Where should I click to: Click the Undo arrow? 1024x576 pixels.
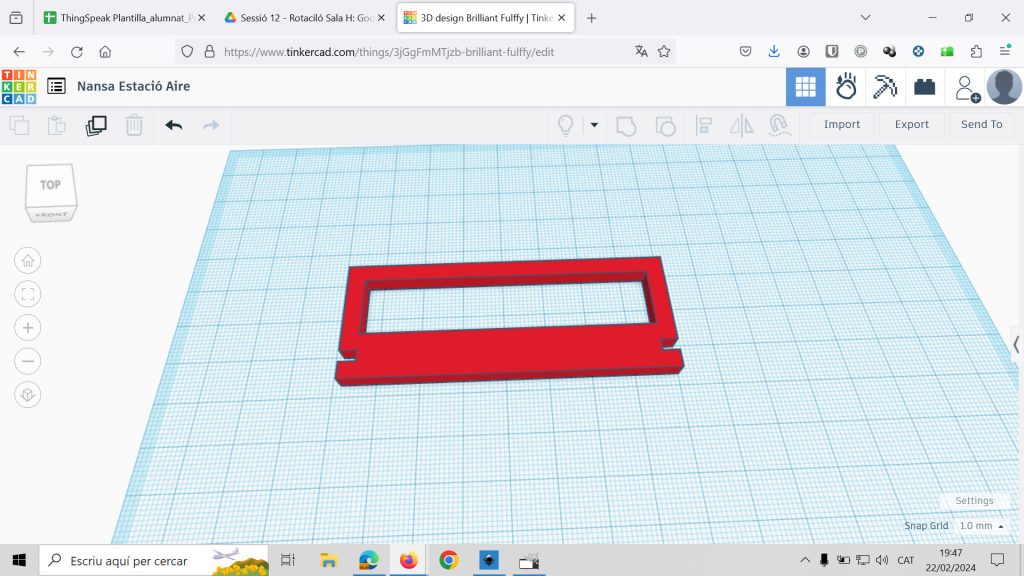173,125
